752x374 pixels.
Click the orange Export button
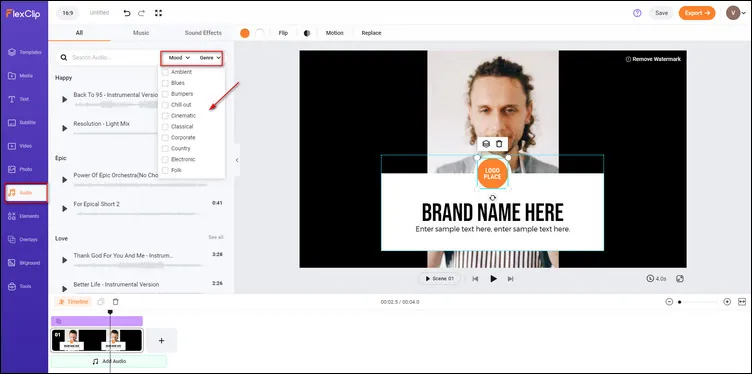click(x=697, y=13)
